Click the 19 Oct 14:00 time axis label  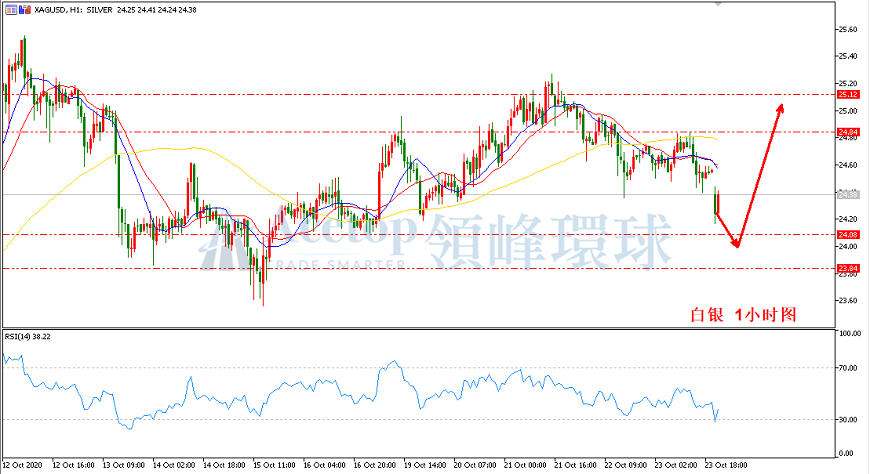coord(425,465)
